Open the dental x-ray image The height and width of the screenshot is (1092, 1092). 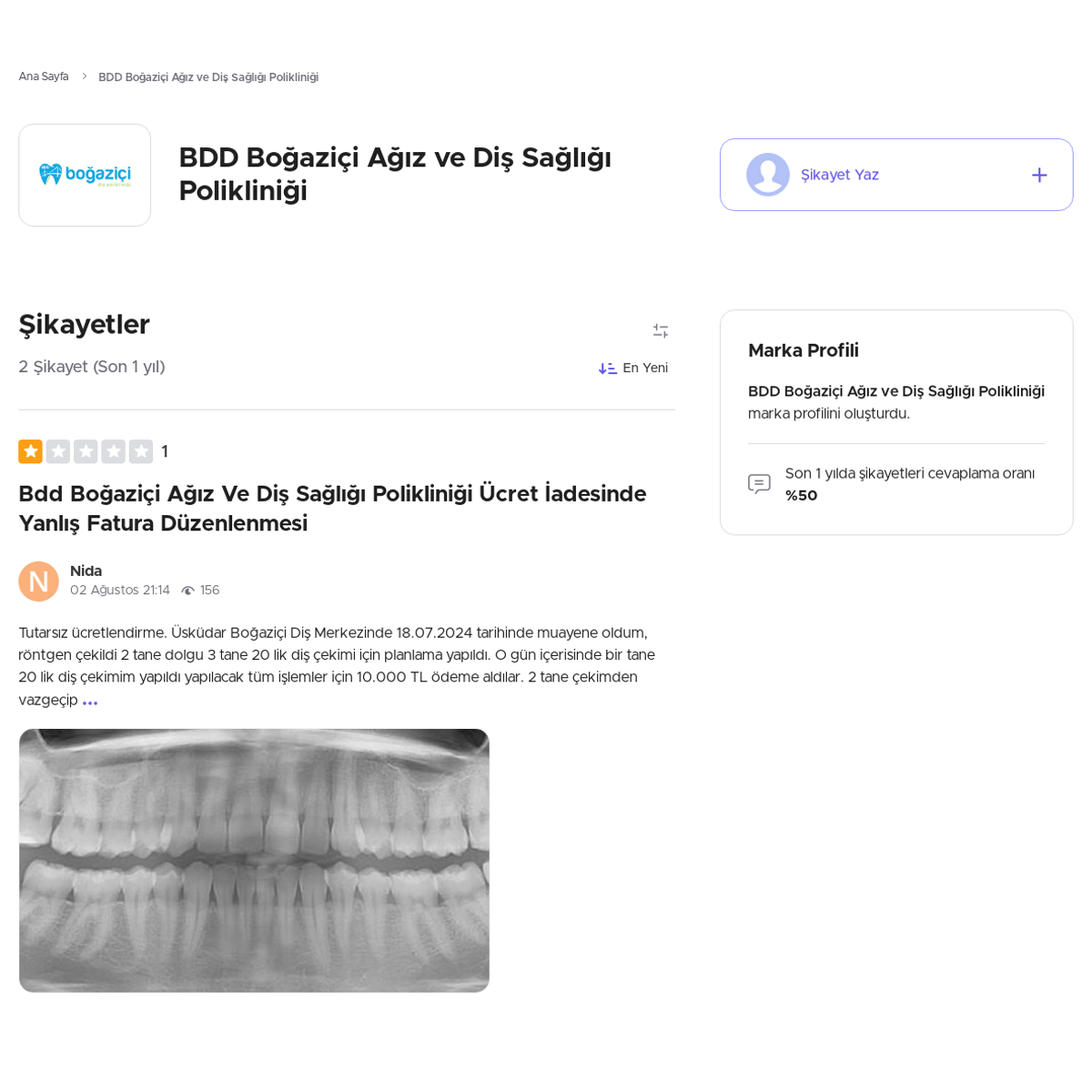[254, 861]
